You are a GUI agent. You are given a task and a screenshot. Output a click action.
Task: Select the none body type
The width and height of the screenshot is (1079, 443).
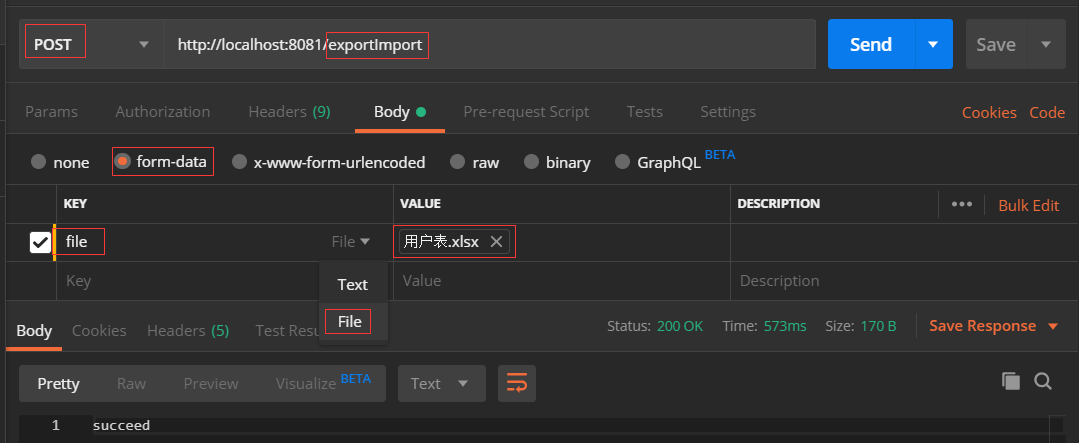(x=39, y=162)
